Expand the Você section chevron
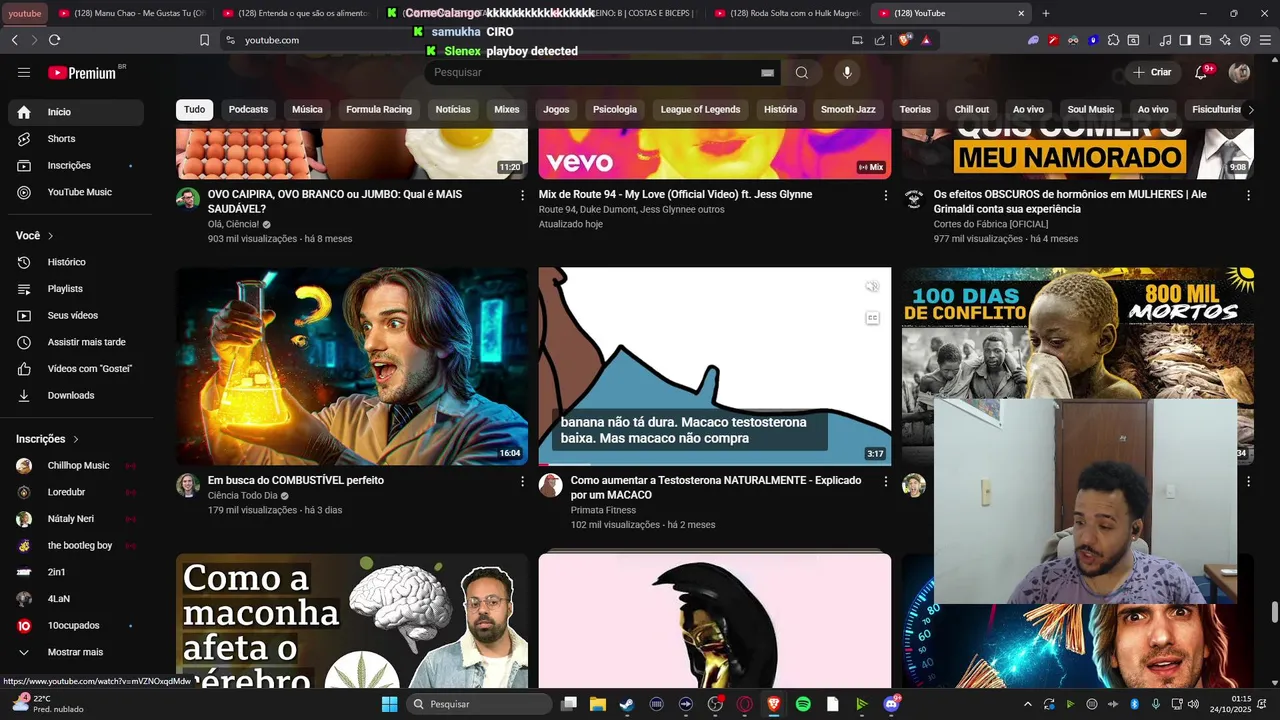The height and width of the screenshot is (720, 1280). pyautogui.click(x=50, y=236)
